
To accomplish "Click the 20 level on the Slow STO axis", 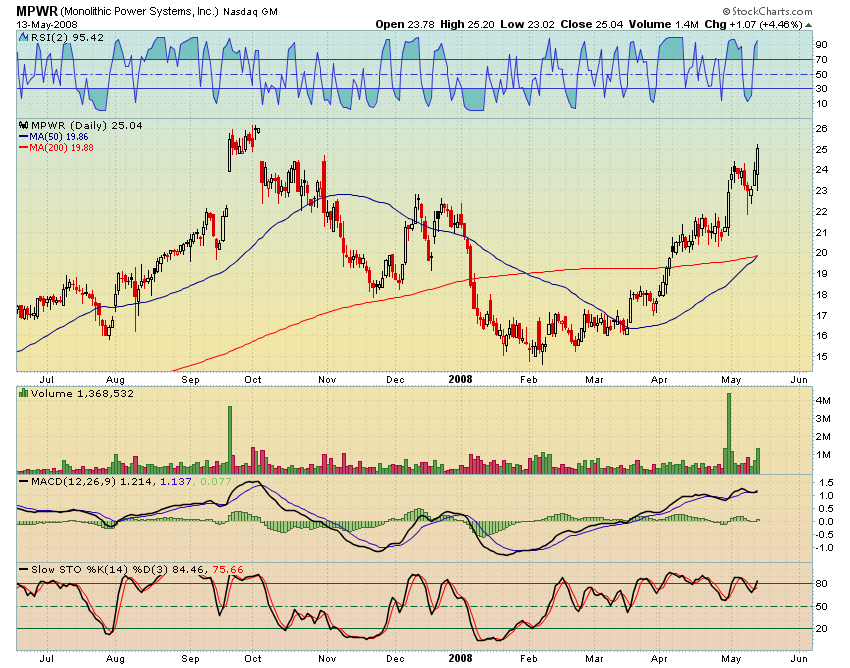I will [x=821, y=628].
